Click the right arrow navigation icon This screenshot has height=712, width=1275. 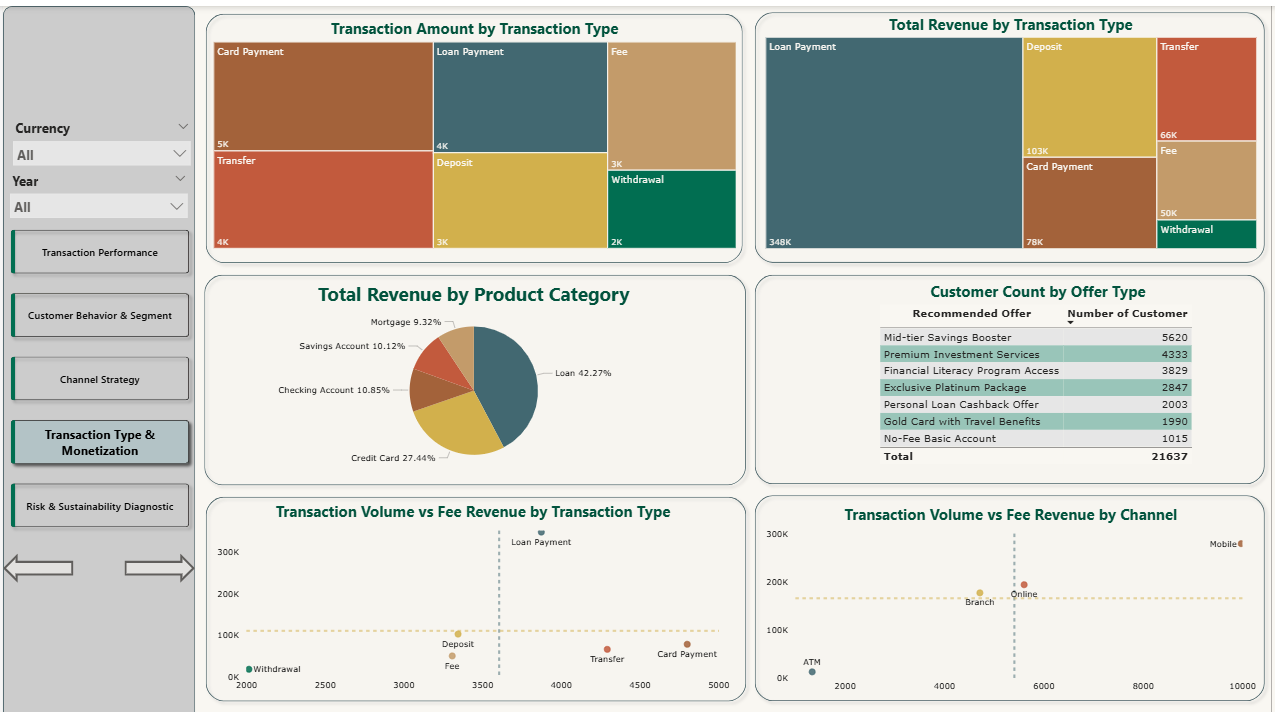pyautogui.click(x=159, y=568)
